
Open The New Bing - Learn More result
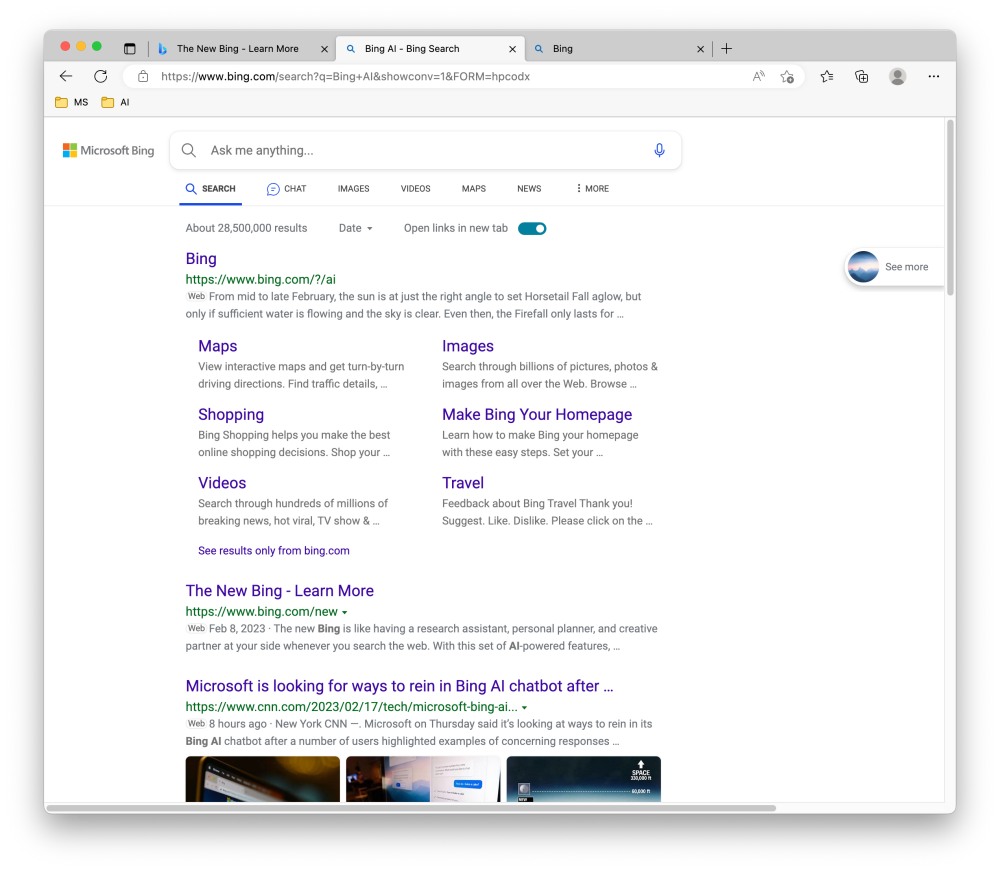click(279, 591)
